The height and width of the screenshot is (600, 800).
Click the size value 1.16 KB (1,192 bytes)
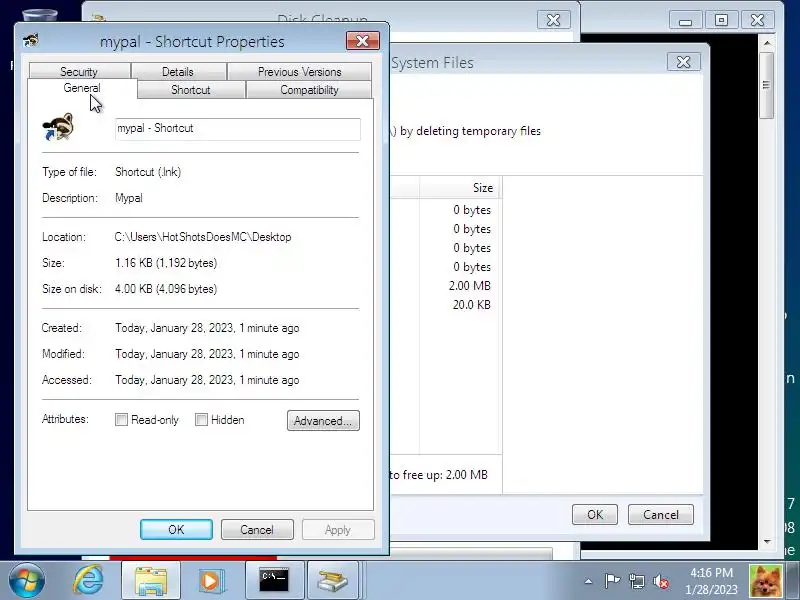(x=166, y=263)
